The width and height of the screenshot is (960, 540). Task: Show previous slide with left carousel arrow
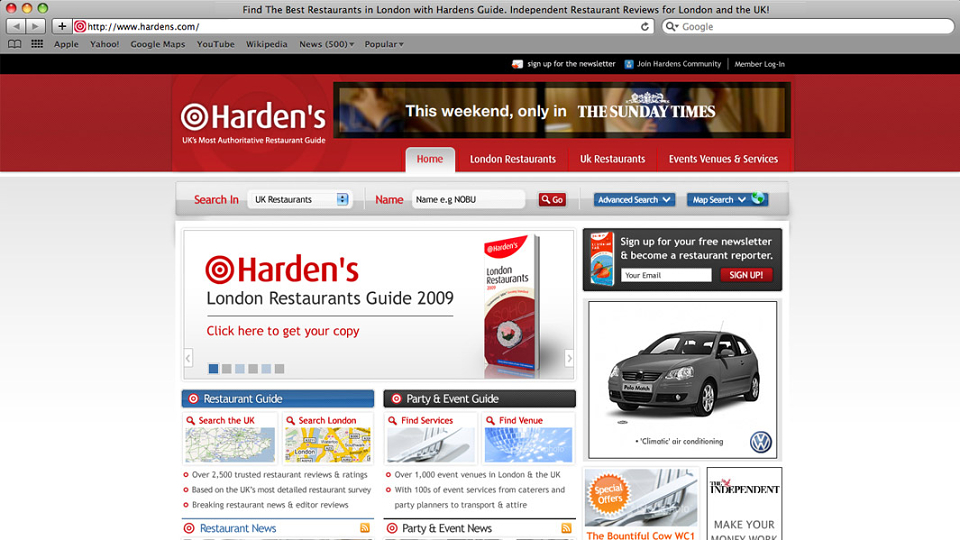click(189, 358)
